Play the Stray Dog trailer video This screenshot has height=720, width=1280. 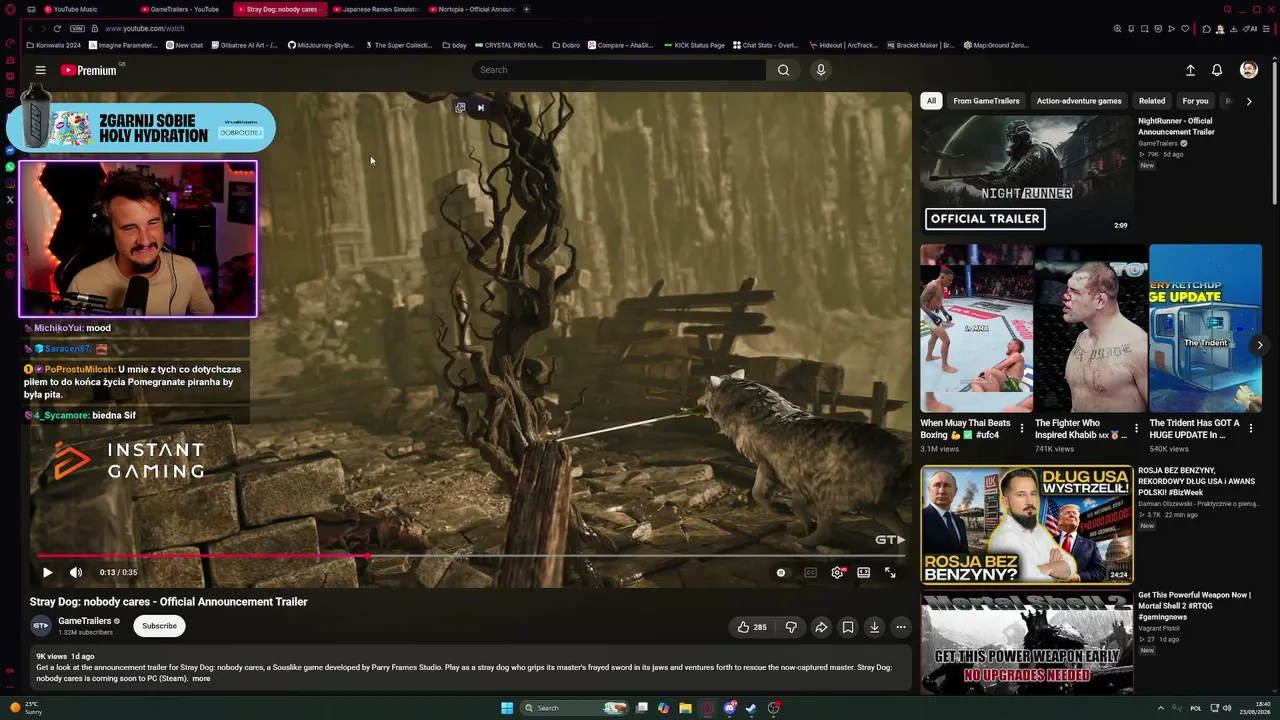(x=47, y=572)
